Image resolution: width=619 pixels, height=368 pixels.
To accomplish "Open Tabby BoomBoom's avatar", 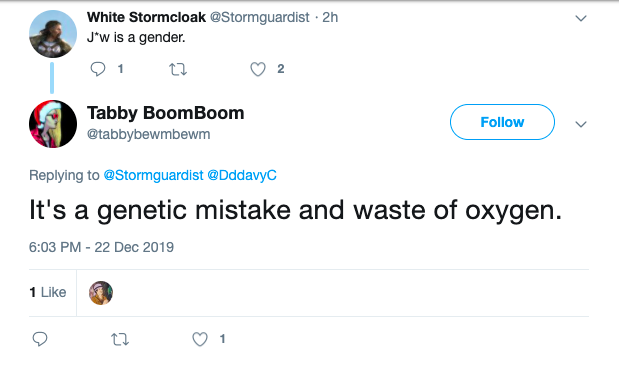I will (53, 124).
